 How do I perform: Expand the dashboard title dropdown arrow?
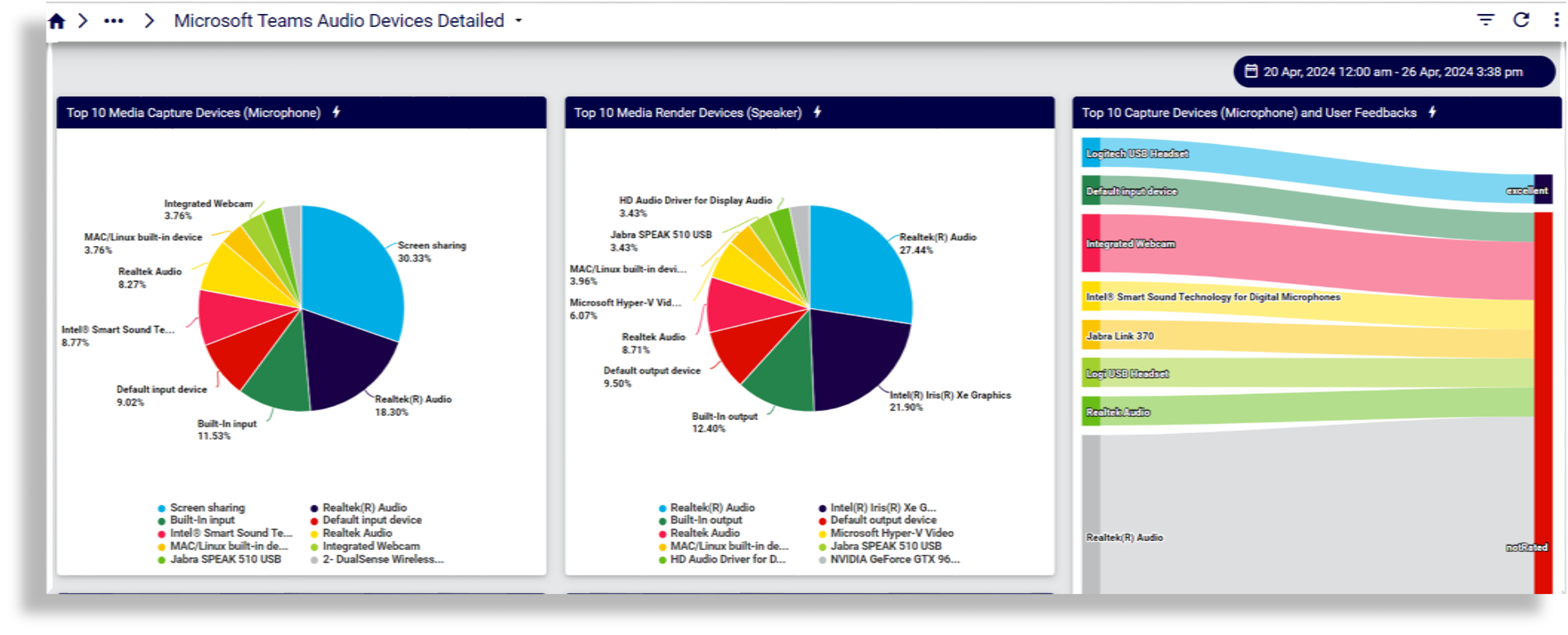(x=519, y=20)
